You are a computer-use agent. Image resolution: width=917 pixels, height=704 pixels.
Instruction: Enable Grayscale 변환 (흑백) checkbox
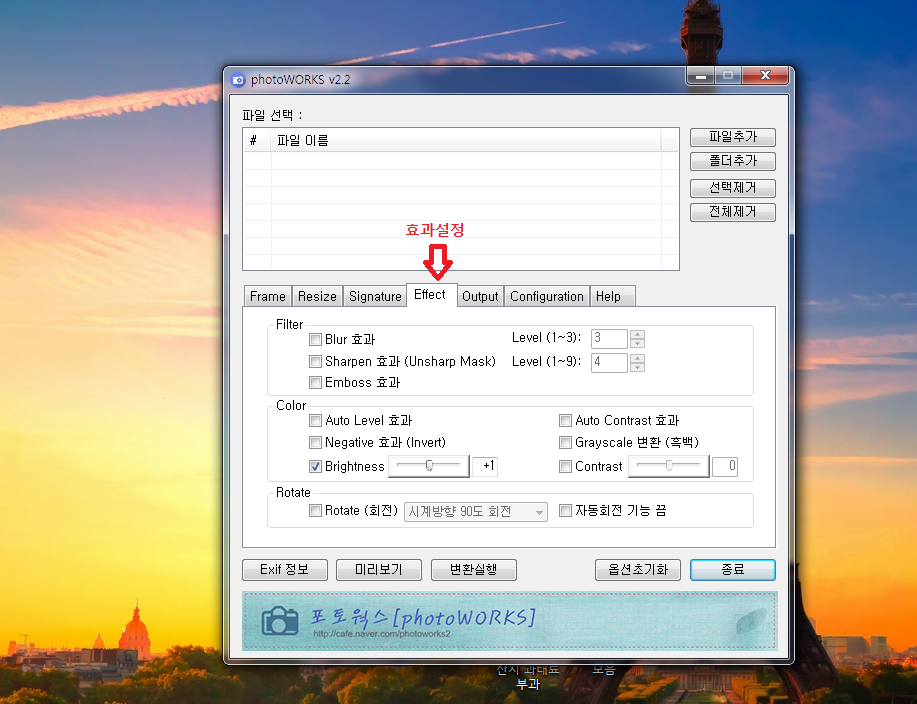point(565,442)
